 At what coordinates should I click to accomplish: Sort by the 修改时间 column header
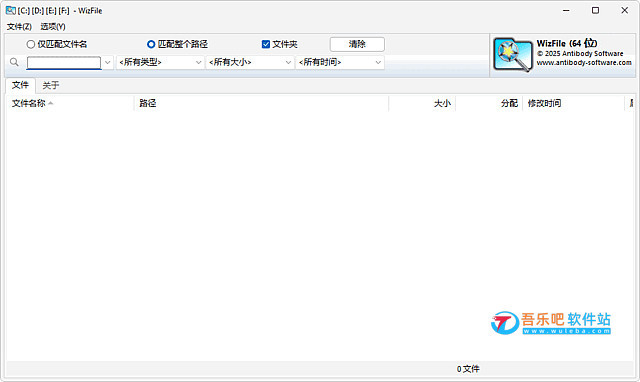click(x=573, y=103)
